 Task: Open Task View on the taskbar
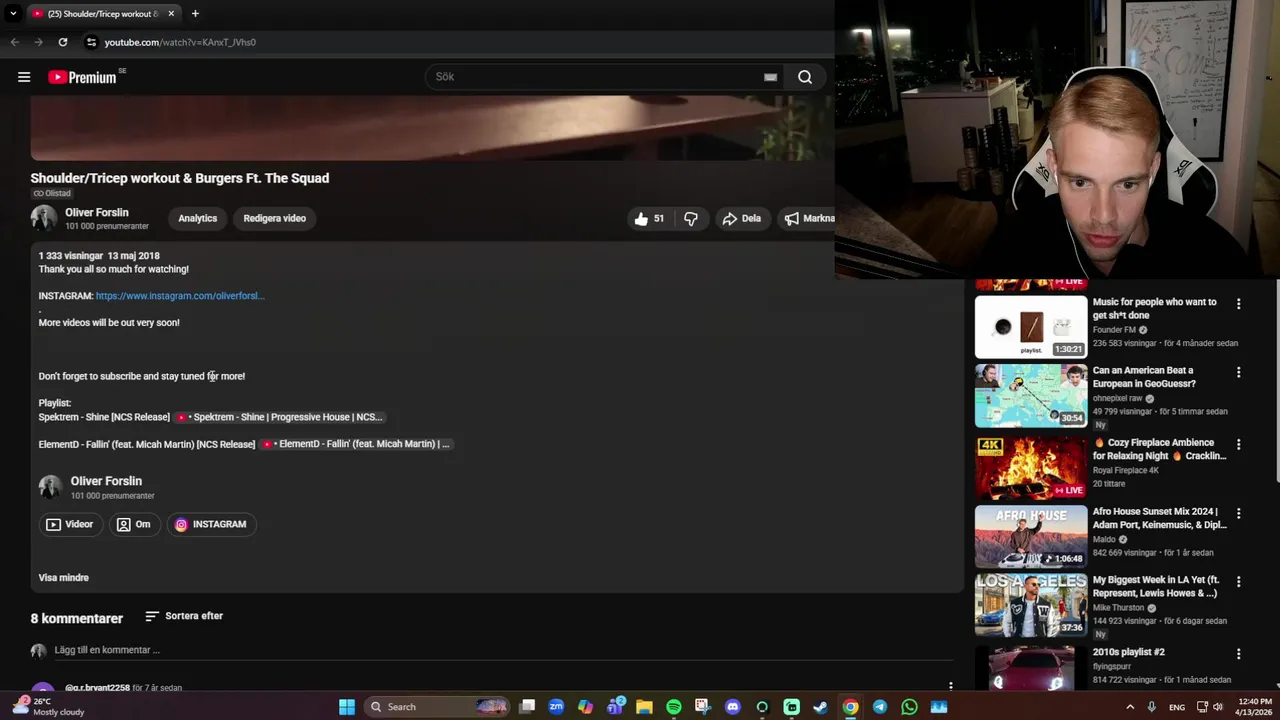pos(528,707)
